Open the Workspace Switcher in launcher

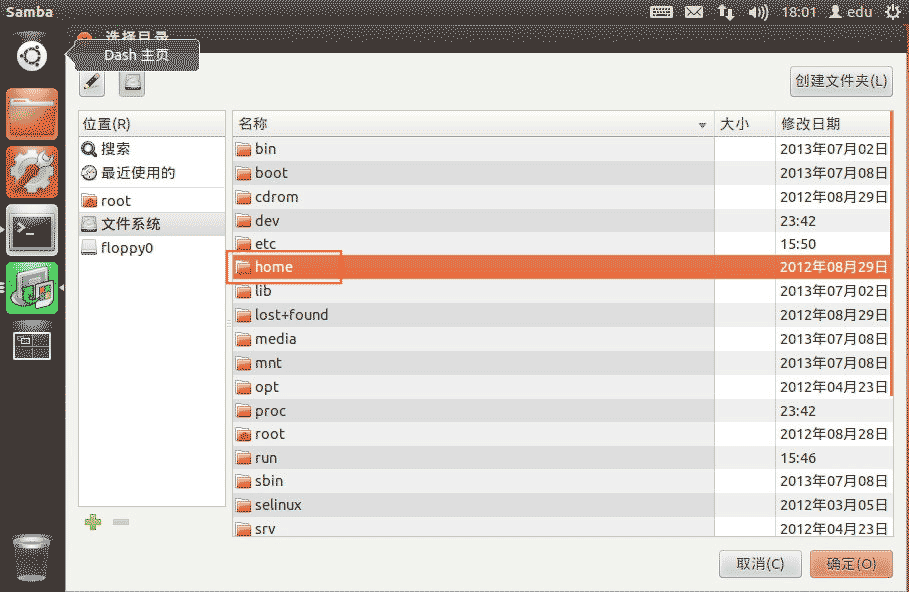pyautogui.click(x=32, y=345)
